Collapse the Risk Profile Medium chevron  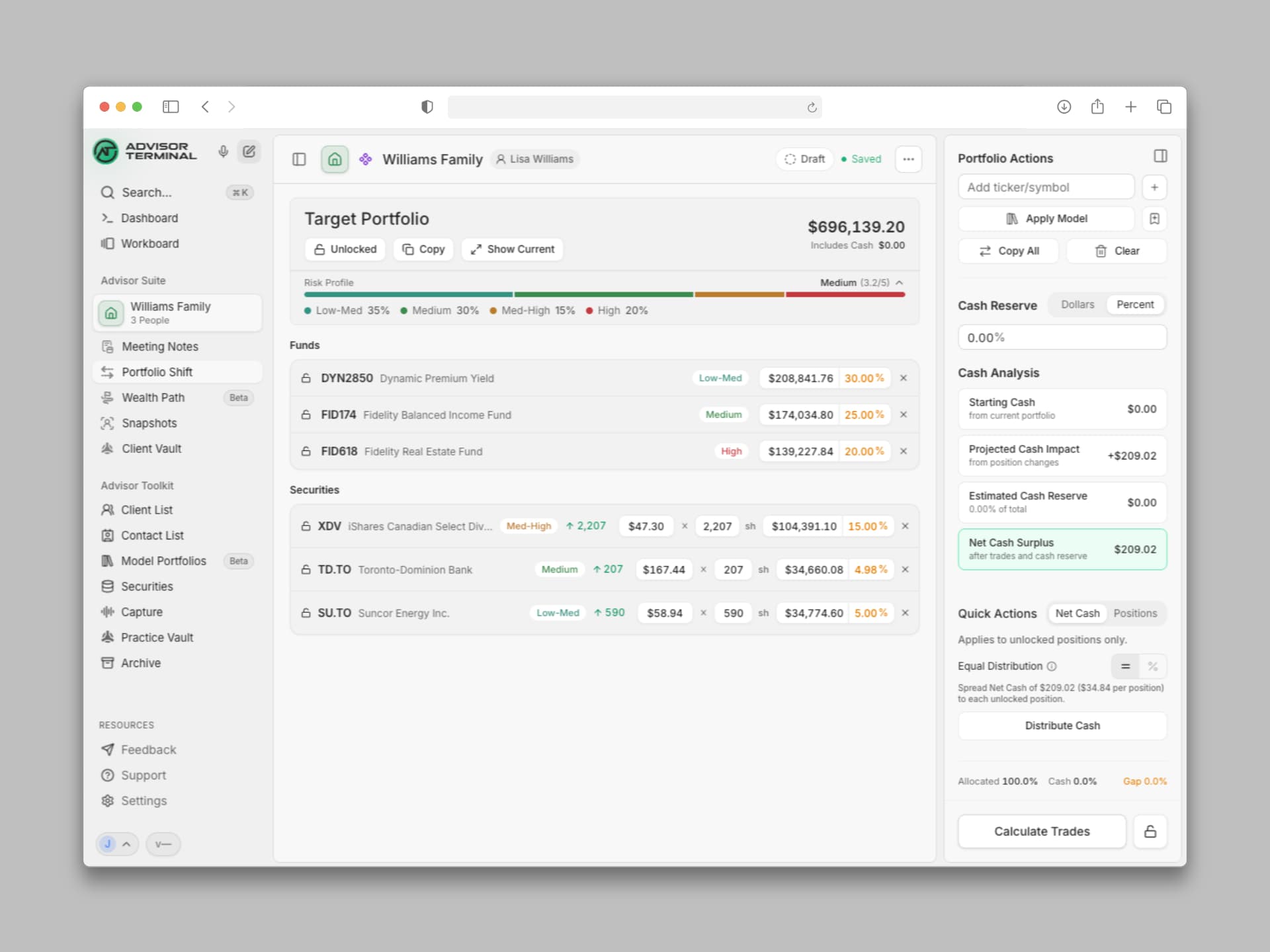click(x=900, y=282)
